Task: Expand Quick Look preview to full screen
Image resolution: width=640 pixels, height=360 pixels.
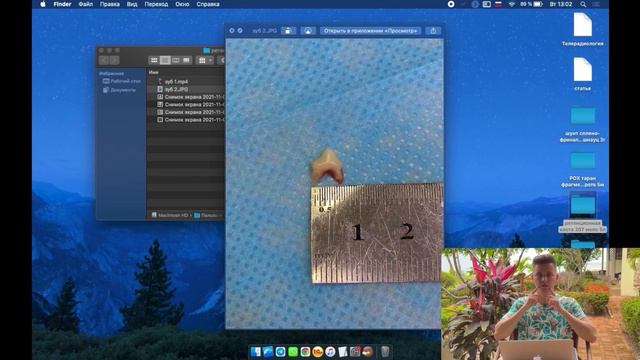Action: pyautogui.click(x=240, y=31)
